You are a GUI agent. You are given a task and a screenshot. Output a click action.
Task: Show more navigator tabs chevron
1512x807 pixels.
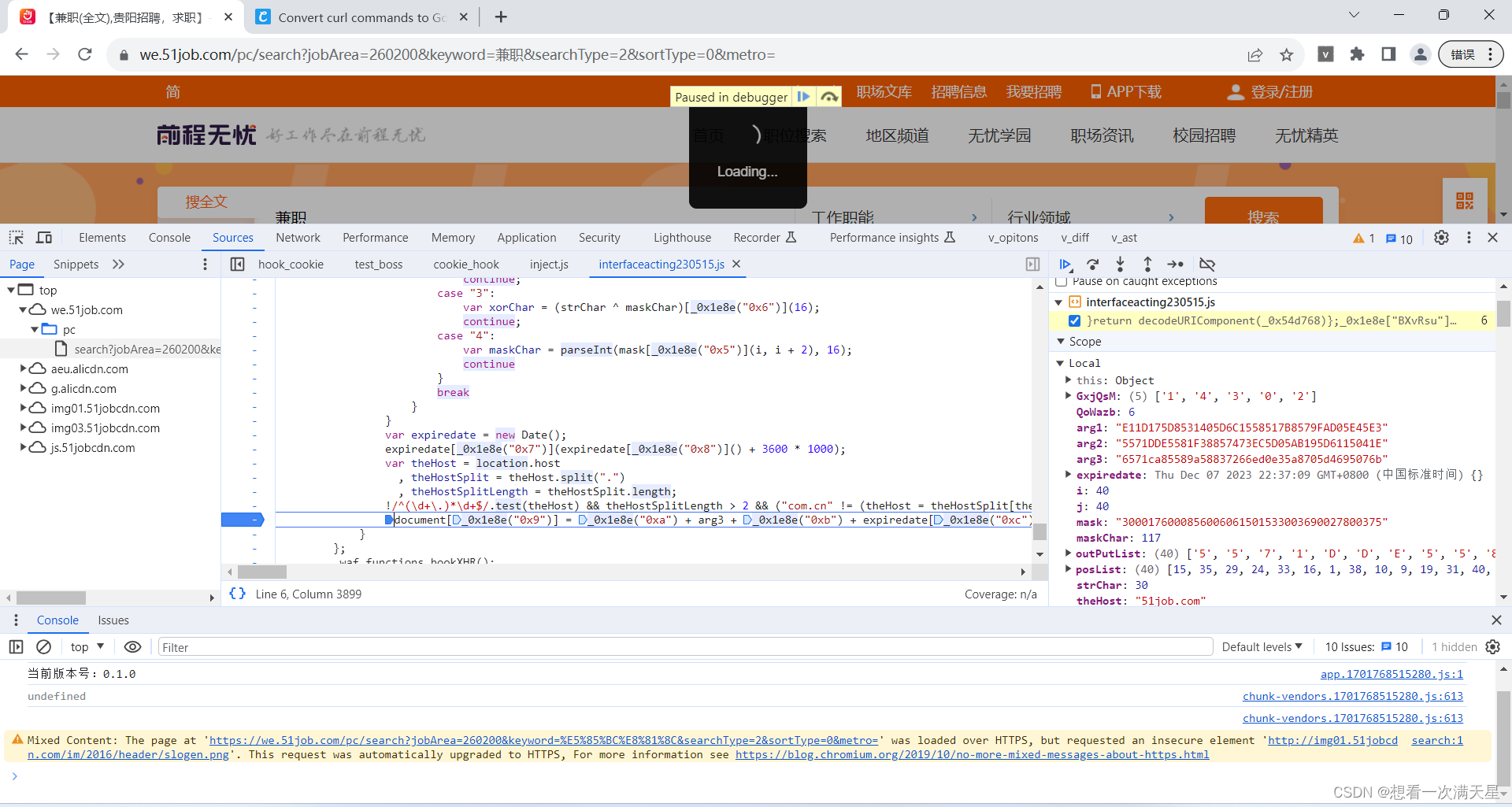(118, 265)
